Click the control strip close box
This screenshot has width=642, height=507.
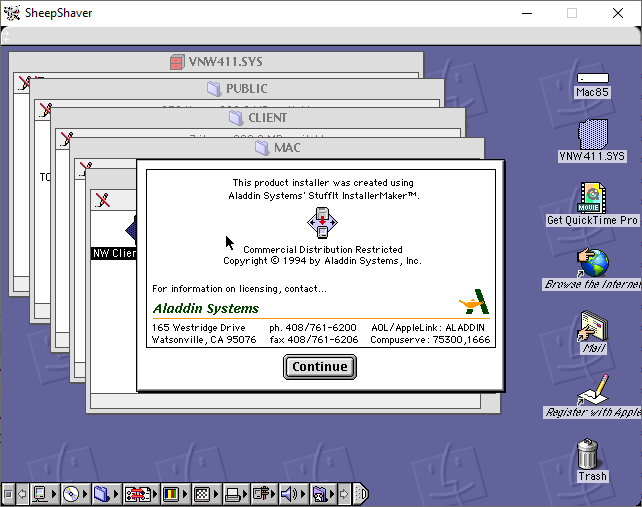tap(8, 494)
